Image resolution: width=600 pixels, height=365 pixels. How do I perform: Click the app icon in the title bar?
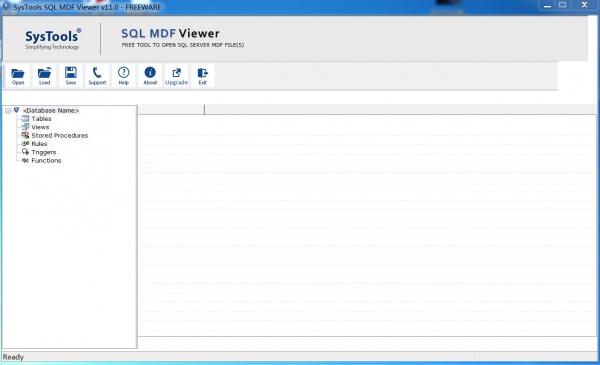point(6,7)
